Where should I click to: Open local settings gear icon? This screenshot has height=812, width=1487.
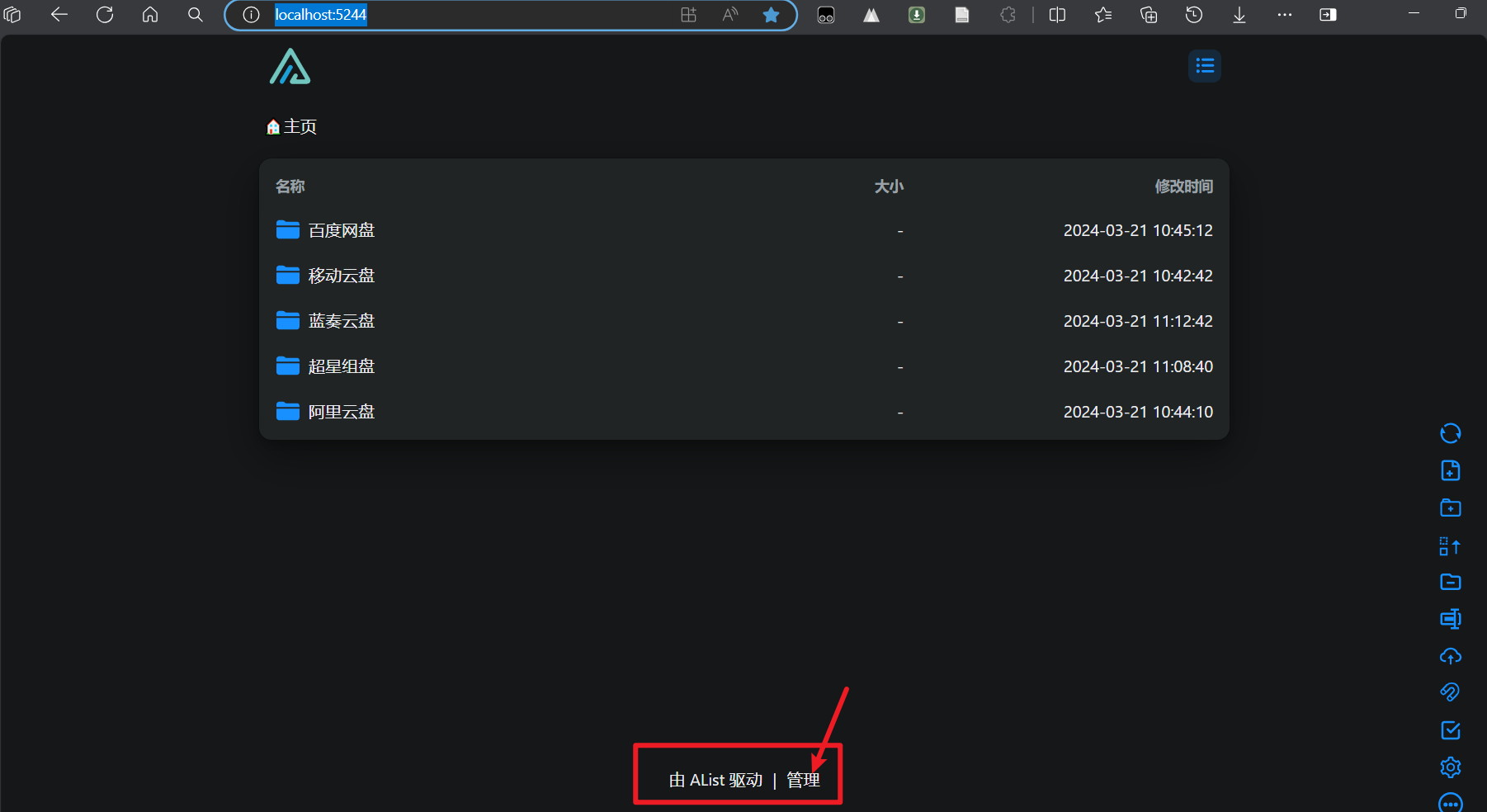[x=1451, y=767]
